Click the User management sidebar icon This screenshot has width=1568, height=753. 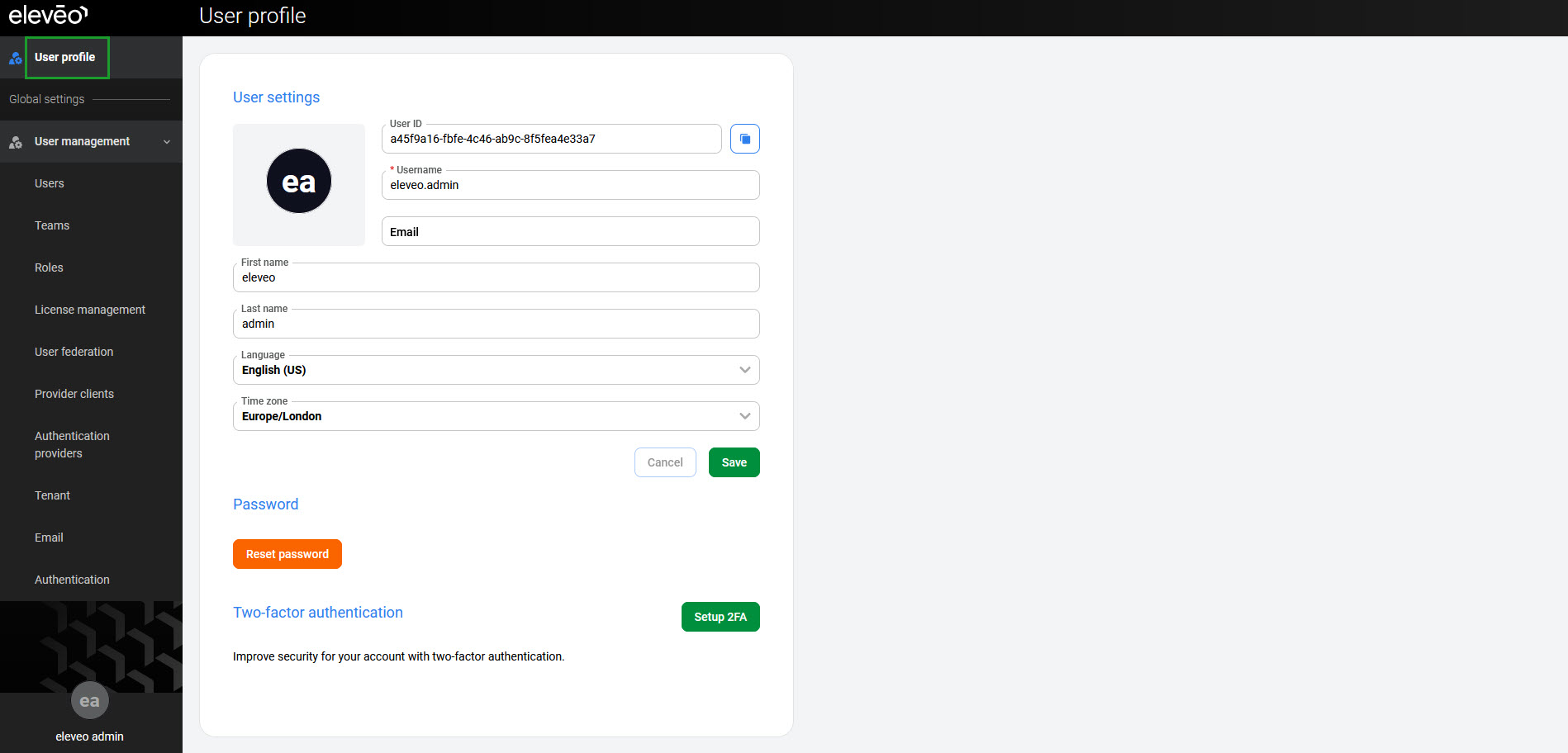tap(15, 142)
